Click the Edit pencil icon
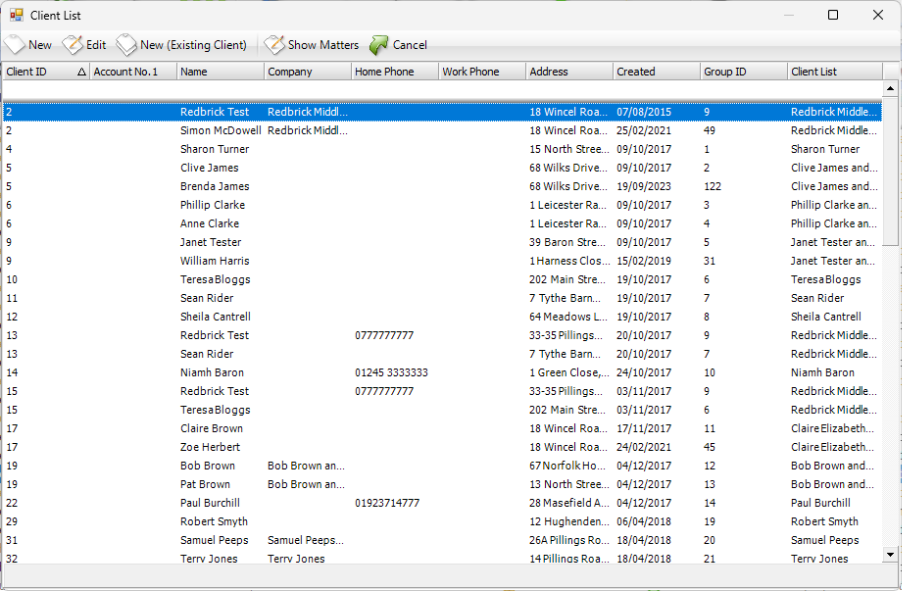Image resolution: width=903 pixels, height=591 pixels. [71, 44]
